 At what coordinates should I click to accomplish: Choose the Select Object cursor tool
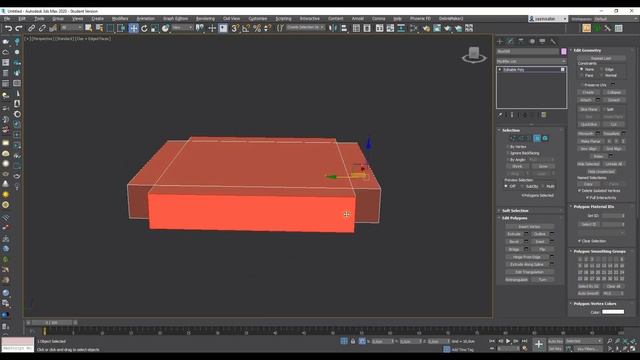[x=89, y=28]
